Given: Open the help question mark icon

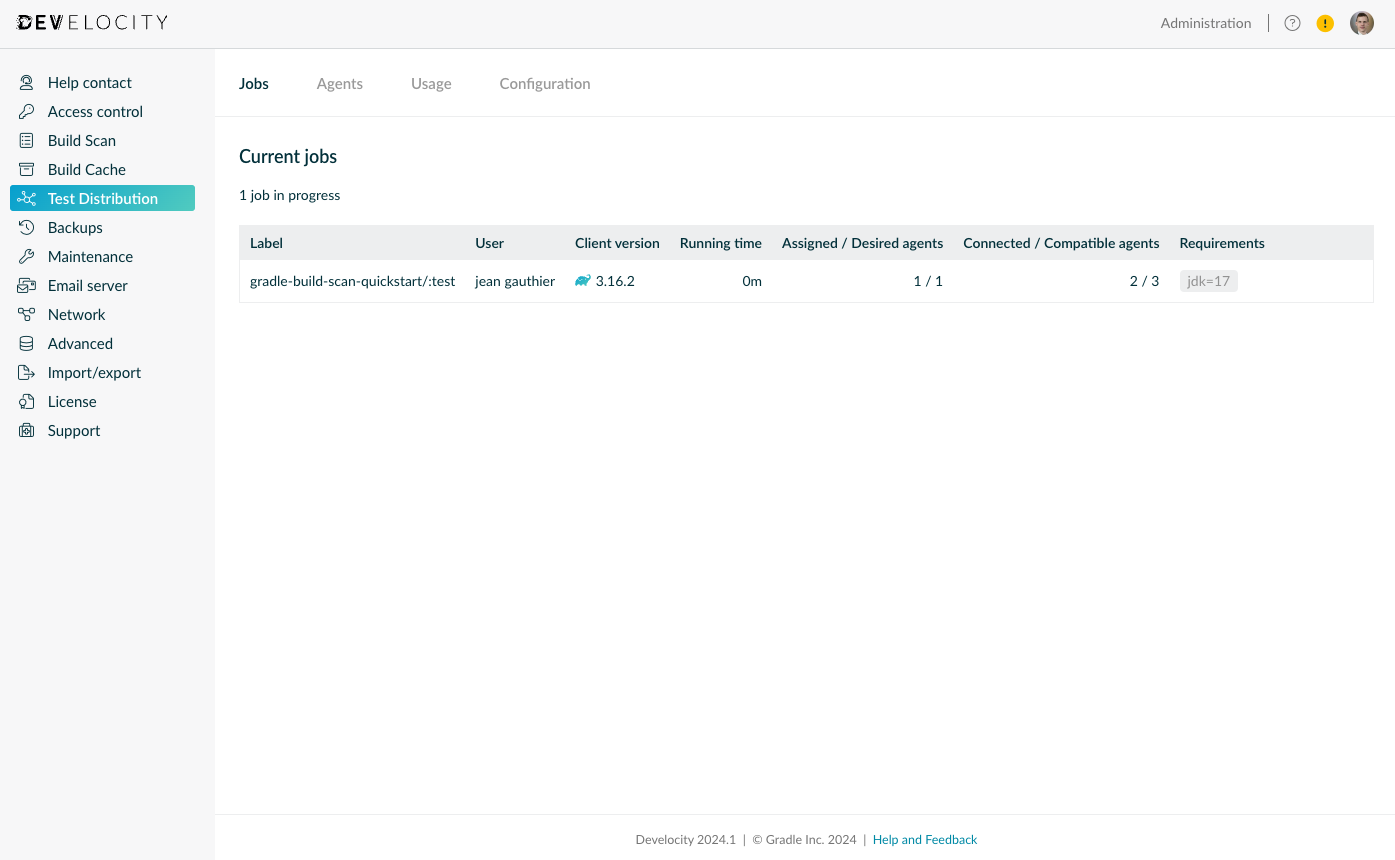Looking at the screenshot, I should tap(1292, 22).
